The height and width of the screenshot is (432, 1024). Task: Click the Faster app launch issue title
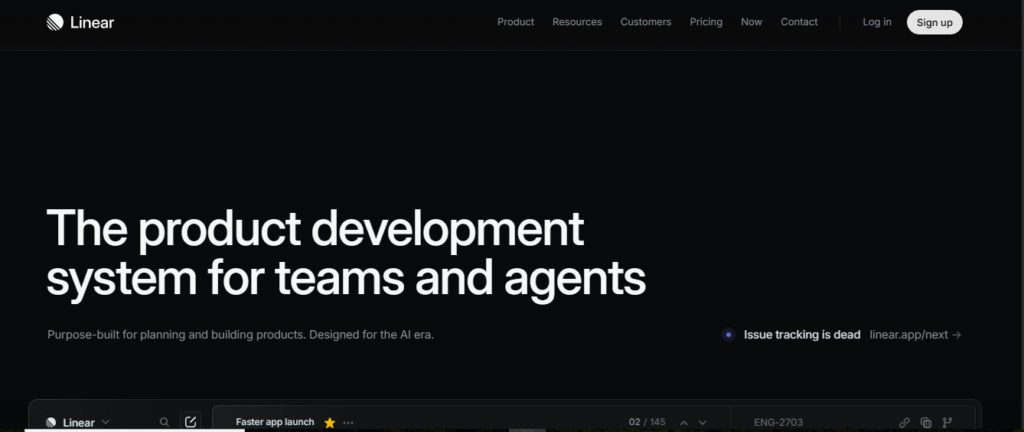275,422
